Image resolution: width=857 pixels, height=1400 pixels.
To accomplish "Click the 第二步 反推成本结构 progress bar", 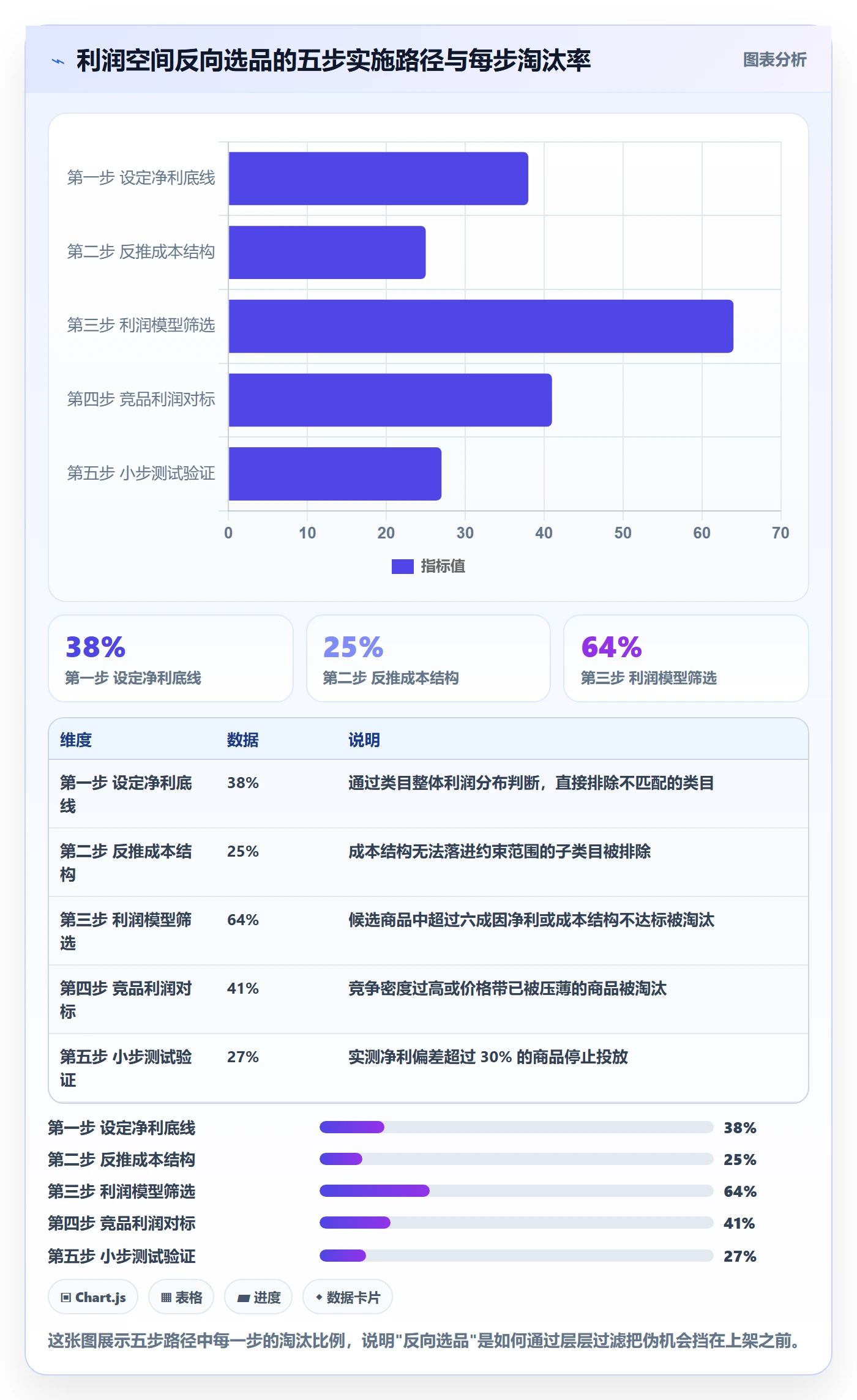I will pos(517,1159).
